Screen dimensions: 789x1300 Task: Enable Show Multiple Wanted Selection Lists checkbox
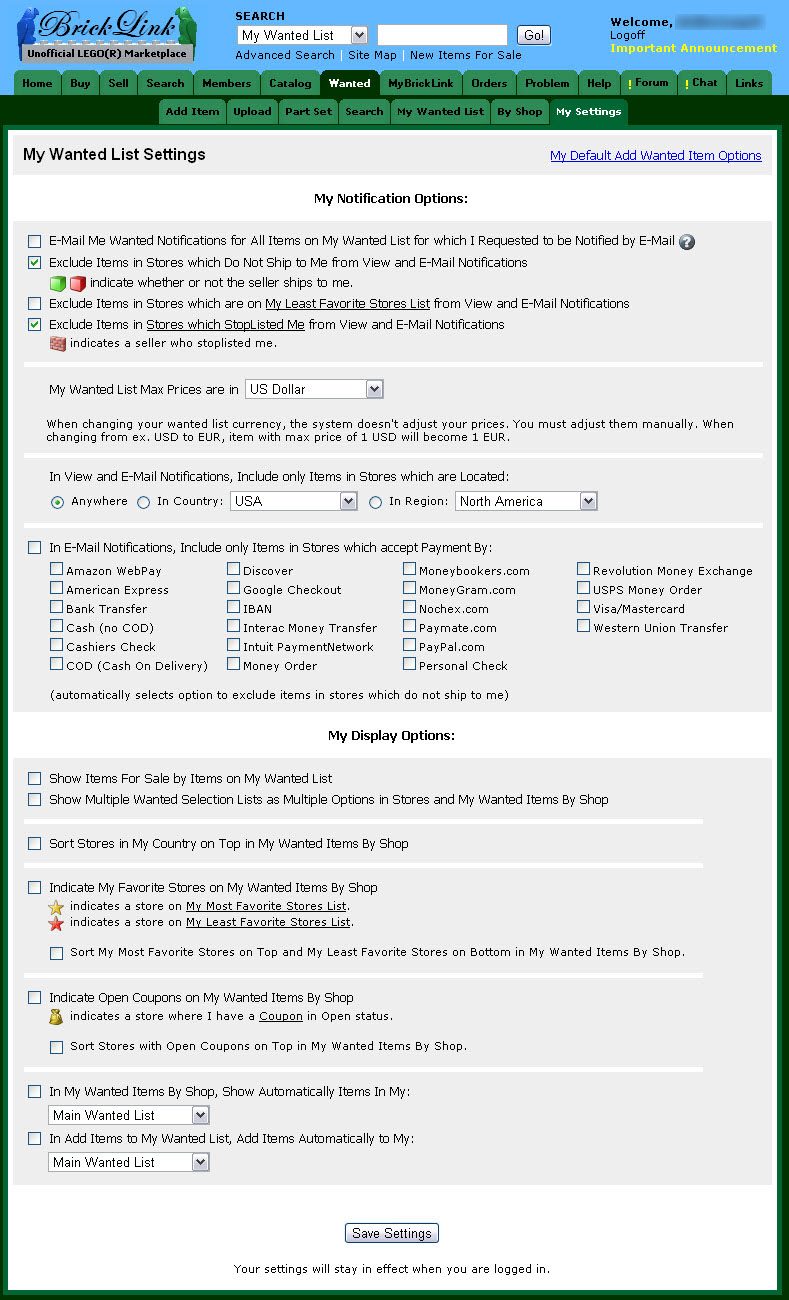(x=35, y=800)
